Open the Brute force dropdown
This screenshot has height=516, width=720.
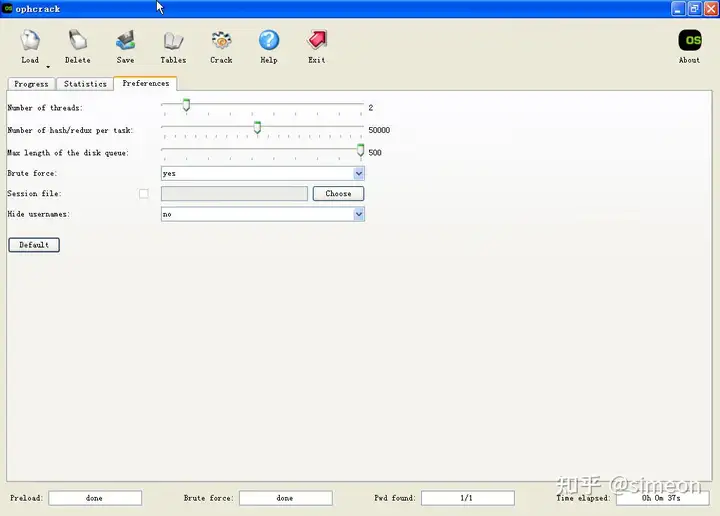click(263, 174)
